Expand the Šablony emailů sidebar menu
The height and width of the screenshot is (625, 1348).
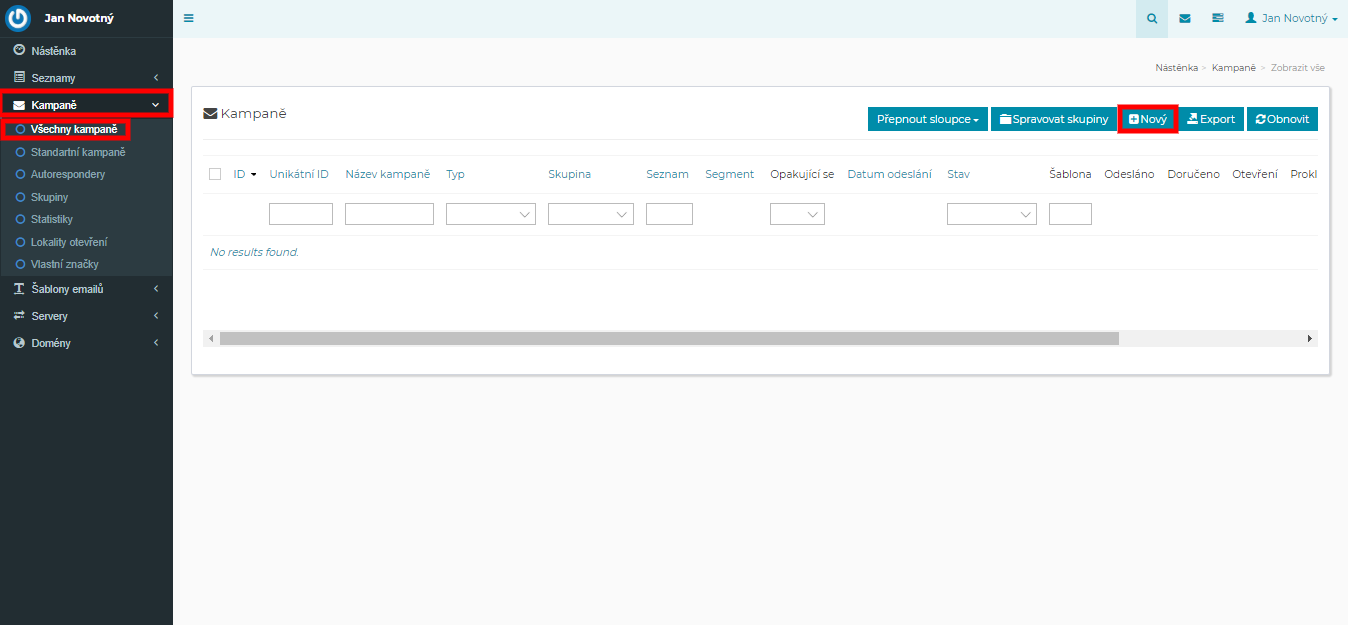86,289
